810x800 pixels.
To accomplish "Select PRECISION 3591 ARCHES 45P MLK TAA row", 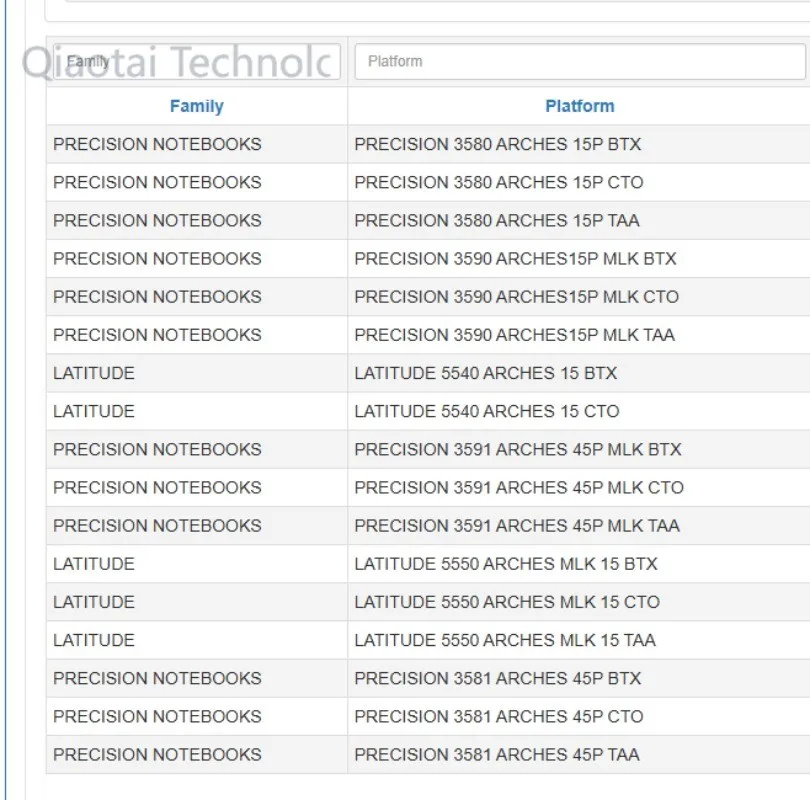I will tap(428, 526).
